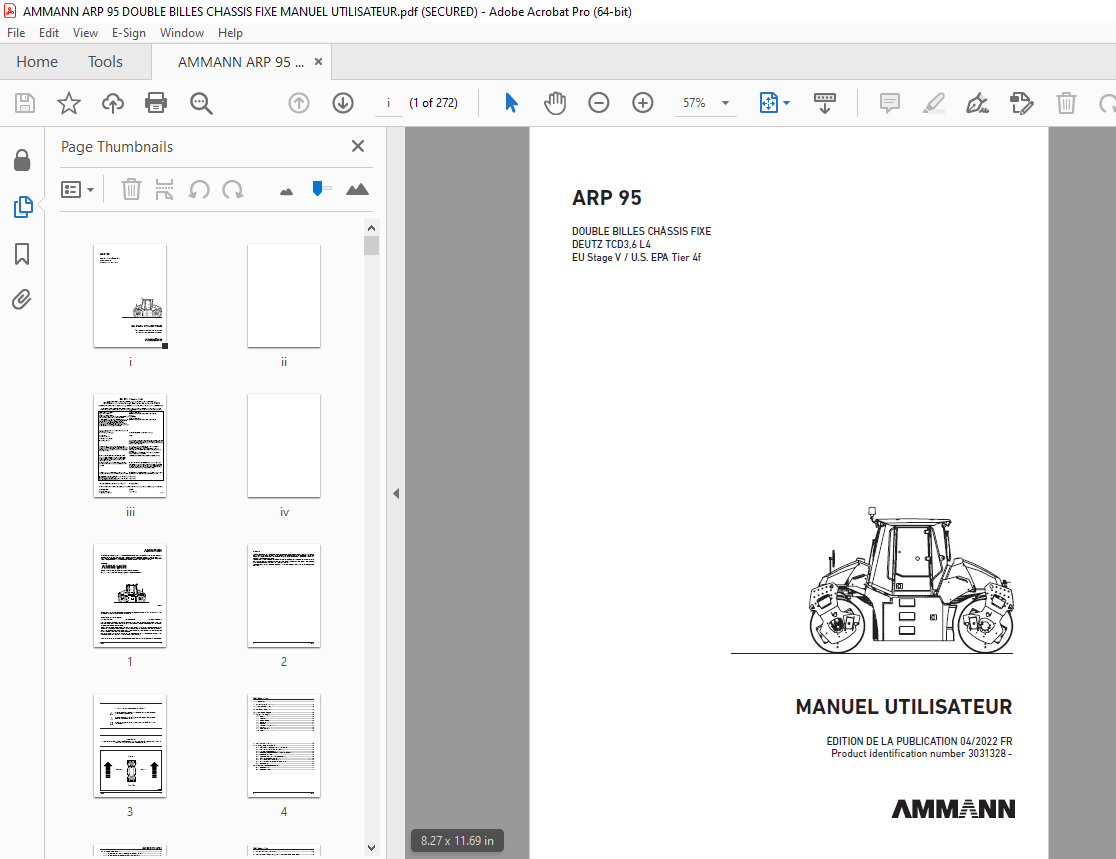
Task: Click the upload to cloud icon
Action: [112, 103]
